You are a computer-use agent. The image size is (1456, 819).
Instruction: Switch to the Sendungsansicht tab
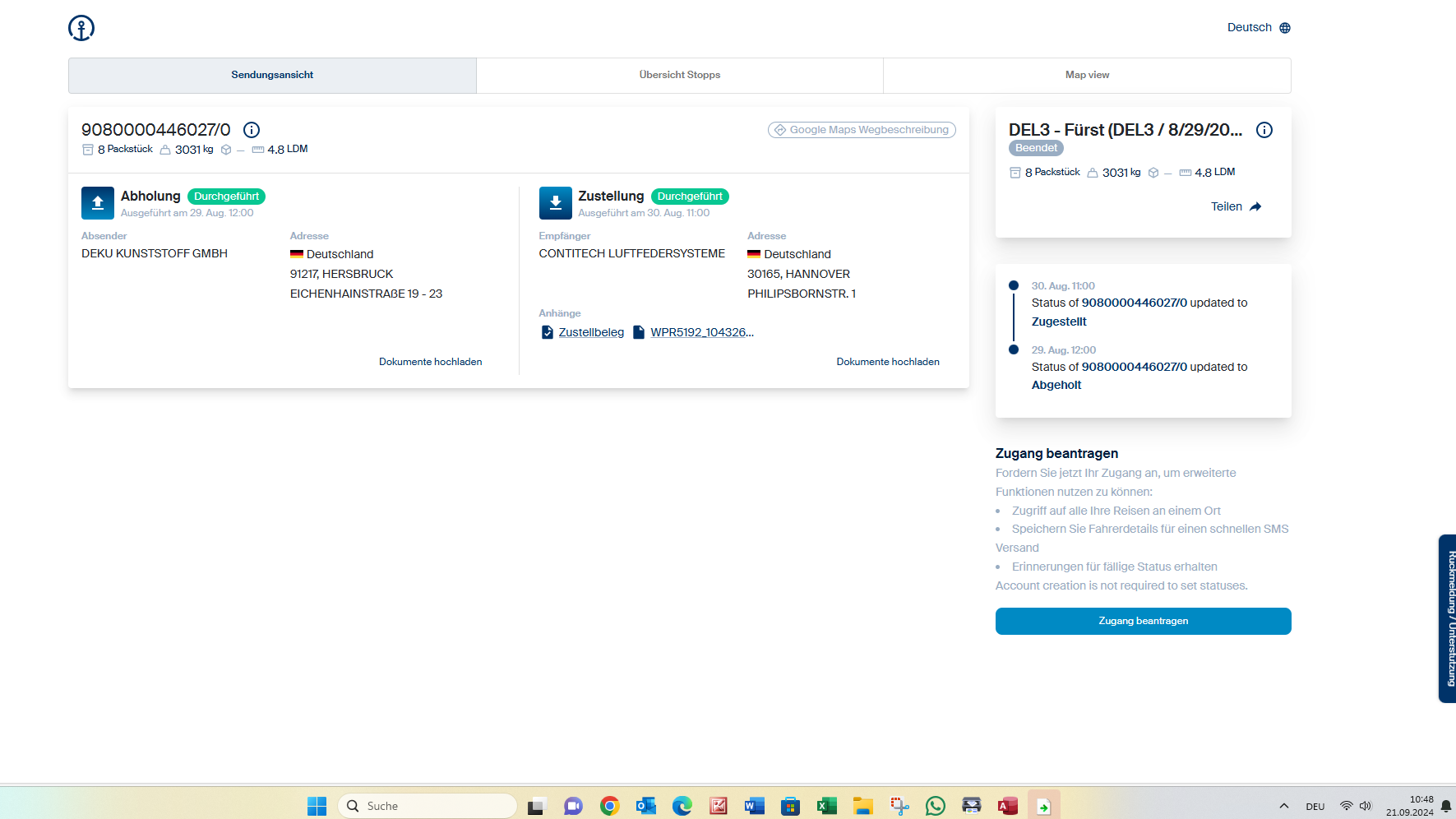coord(272,75)
